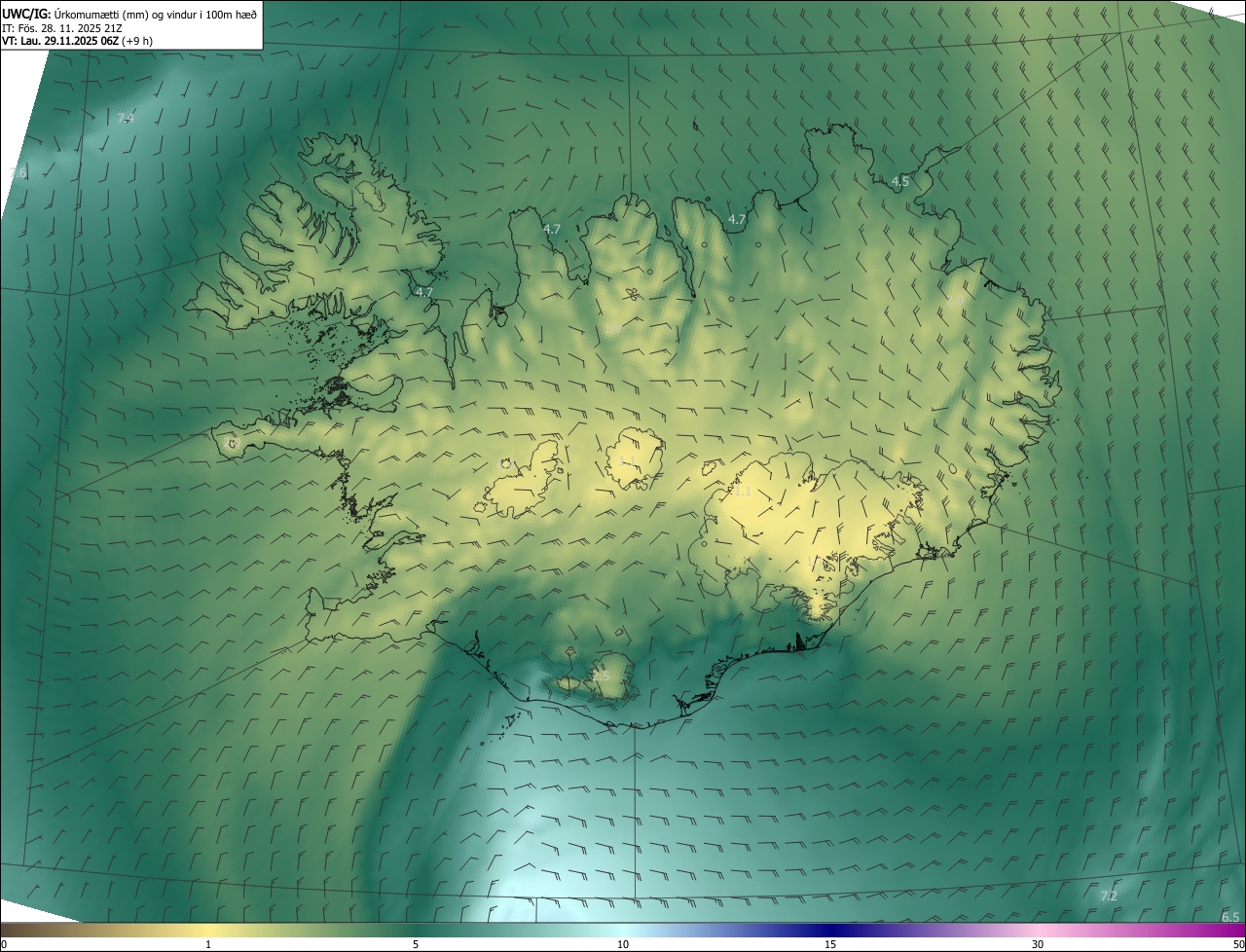Click the 2.5 value label on the map
Viewport: 1246px width, 952px height.
pos(601,676)
